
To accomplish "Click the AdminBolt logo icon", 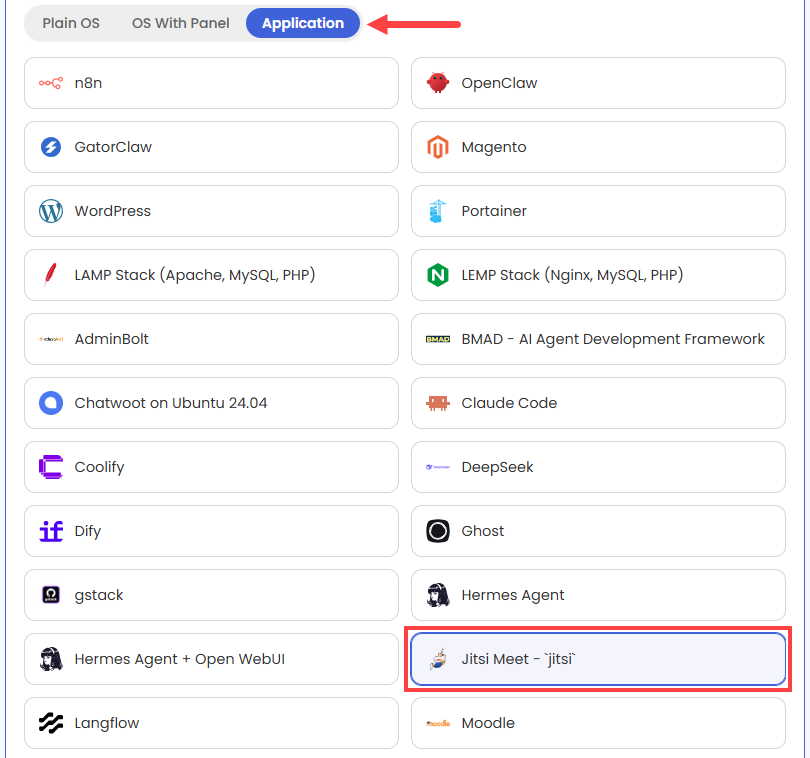I will click(x=51, y=339).
